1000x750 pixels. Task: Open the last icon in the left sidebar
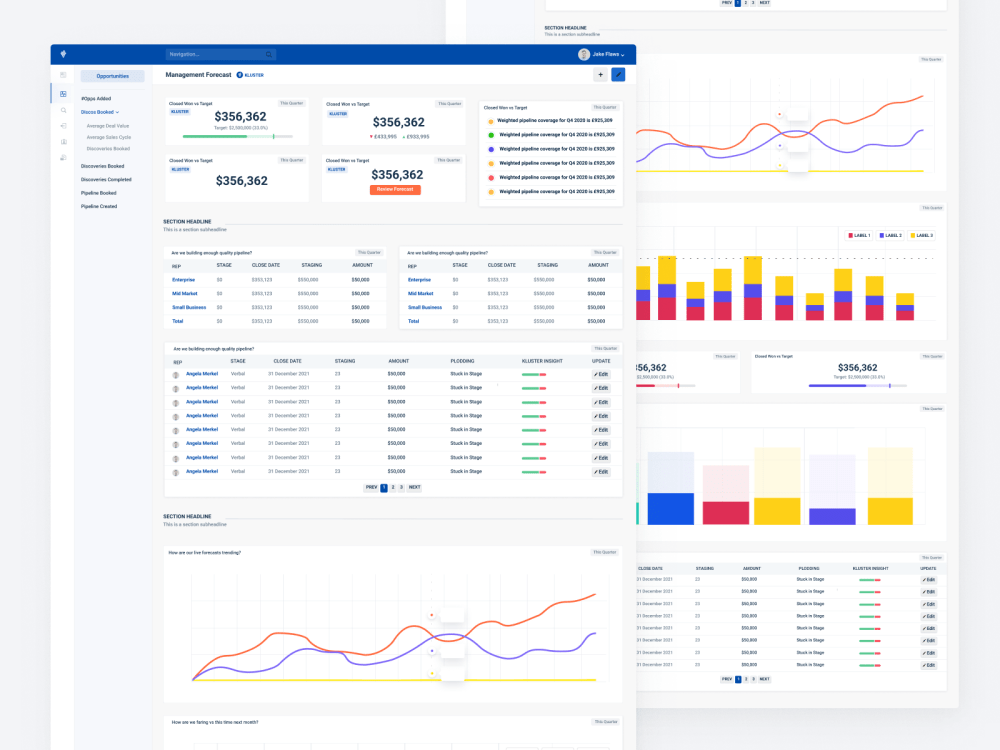[63, 158]
